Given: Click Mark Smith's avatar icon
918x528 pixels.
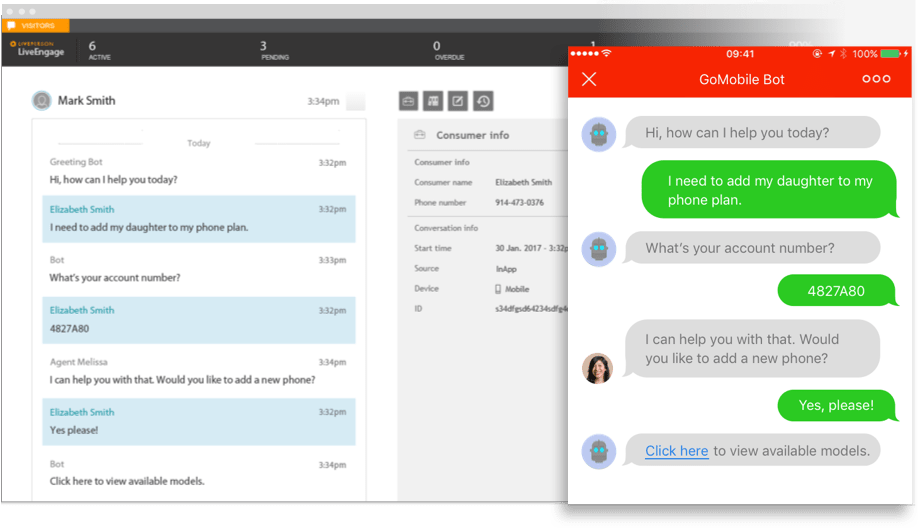Looking at the screenshot, I should (x=42, y=101).
